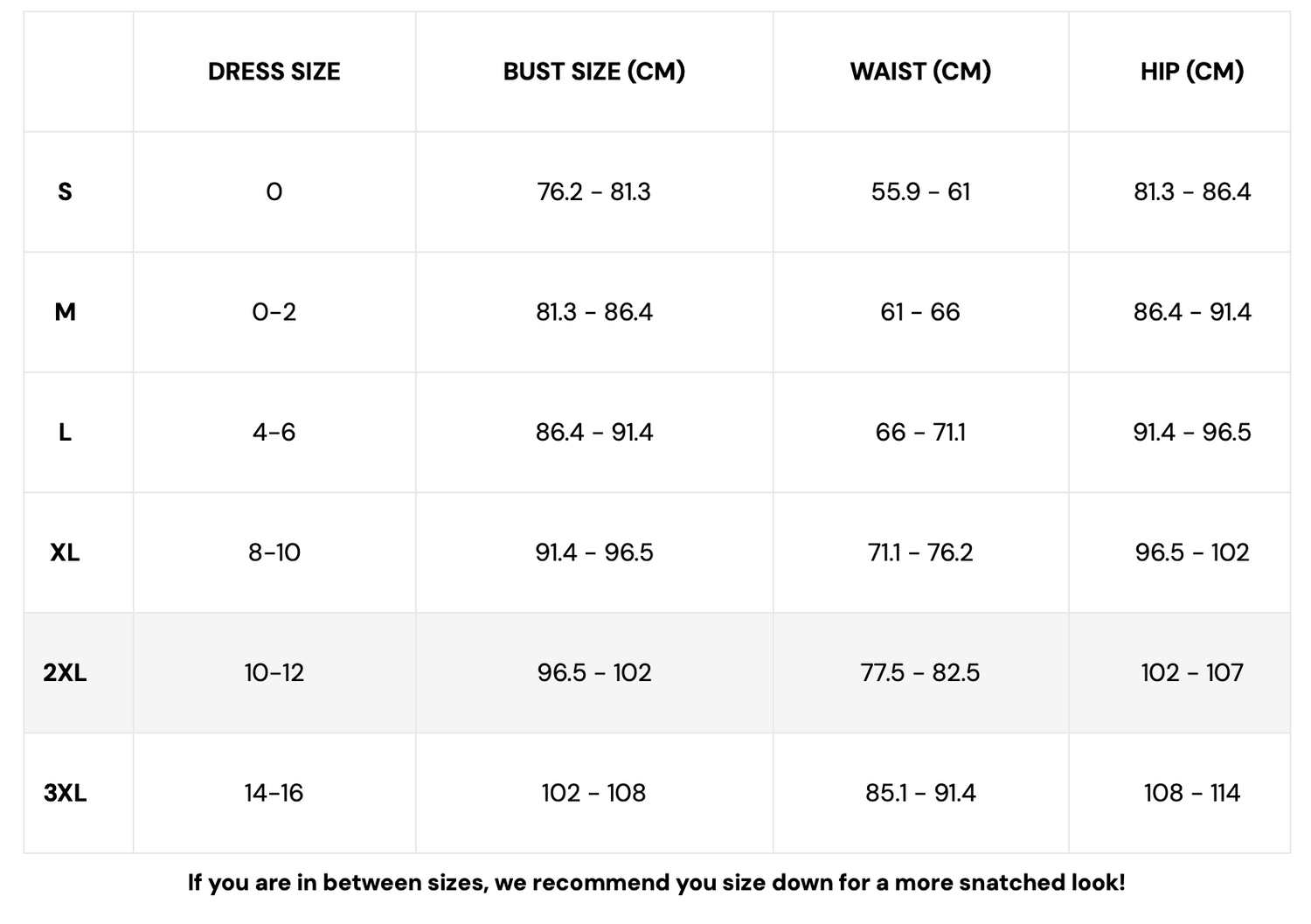This screenshot has width=1311, height=924.
Task: Click bust size 76.2 - 81.3 cell
Action: (x=593, y=191)
